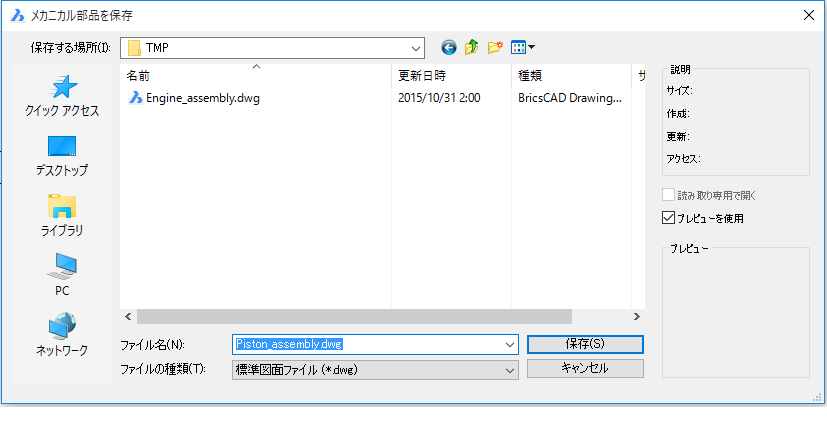
Task: Open ライブラリ in the sidebar
Action: click(x=62, y=215)
